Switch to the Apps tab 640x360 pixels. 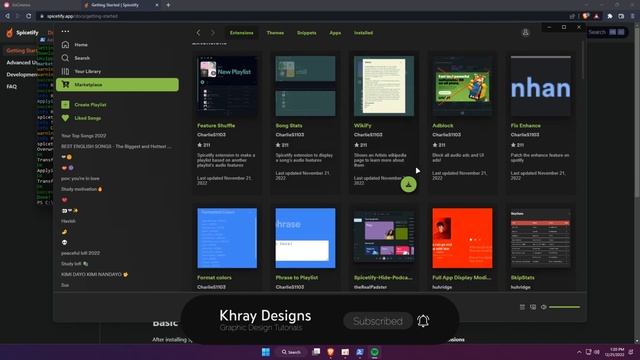(x=335, y=33)
